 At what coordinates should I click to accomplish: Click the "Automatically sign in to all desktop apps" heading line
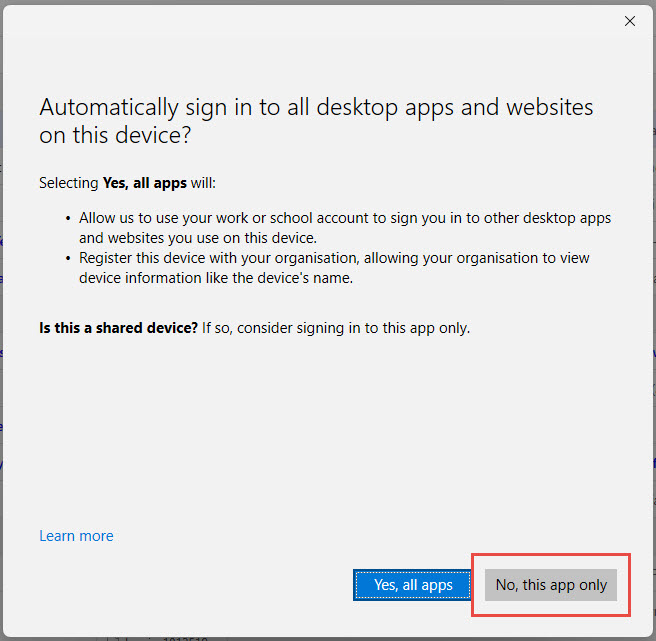[315, 107]
